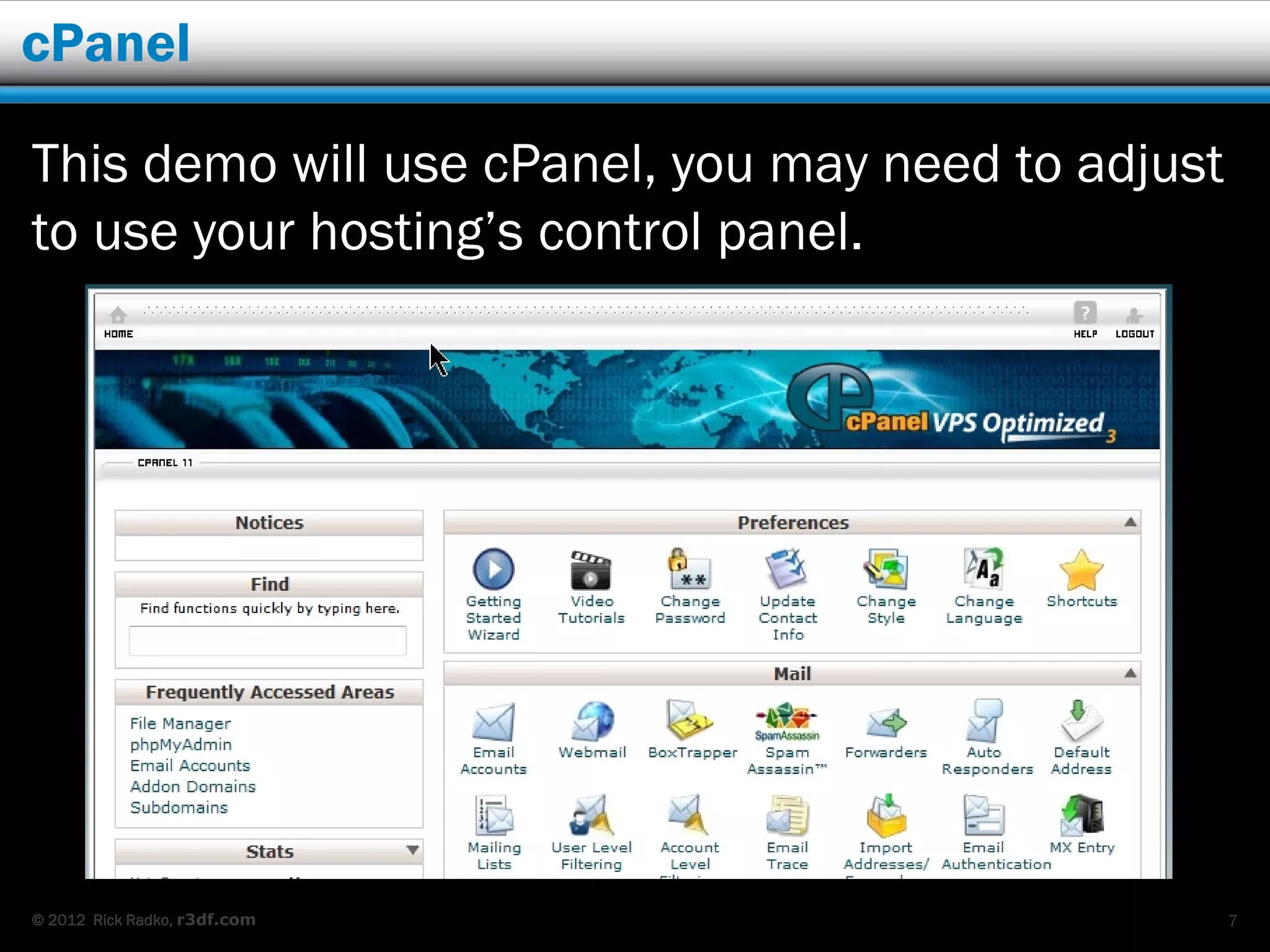Open MX Entry icon
Image resolution: width=1270 pixels, height=952 pixels.
pos(1082,815)
